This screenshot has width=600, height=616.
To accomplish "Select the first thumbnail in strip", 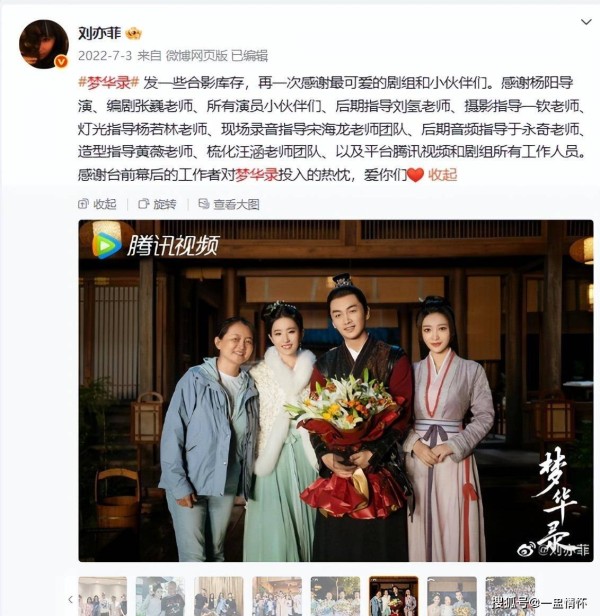I will 103,596.
